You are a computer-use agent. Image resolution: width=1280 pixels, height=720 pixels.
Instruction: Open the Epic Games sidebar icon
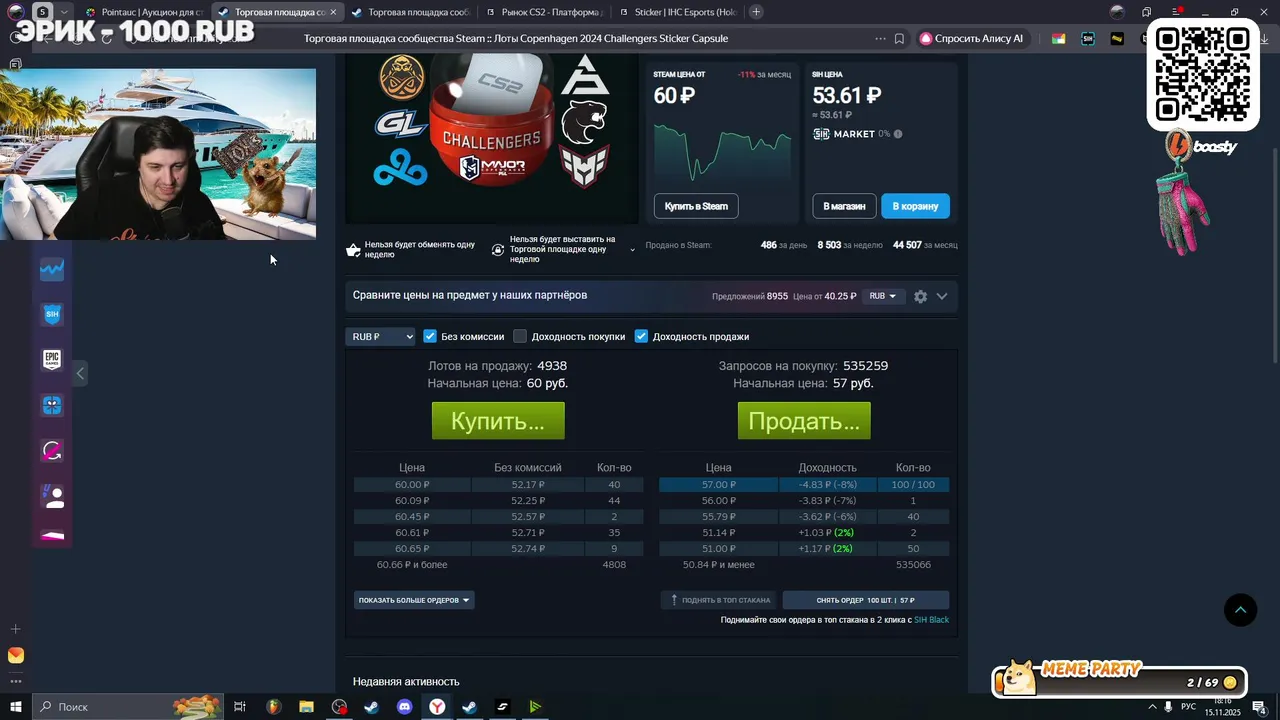(x=52, y=360)
